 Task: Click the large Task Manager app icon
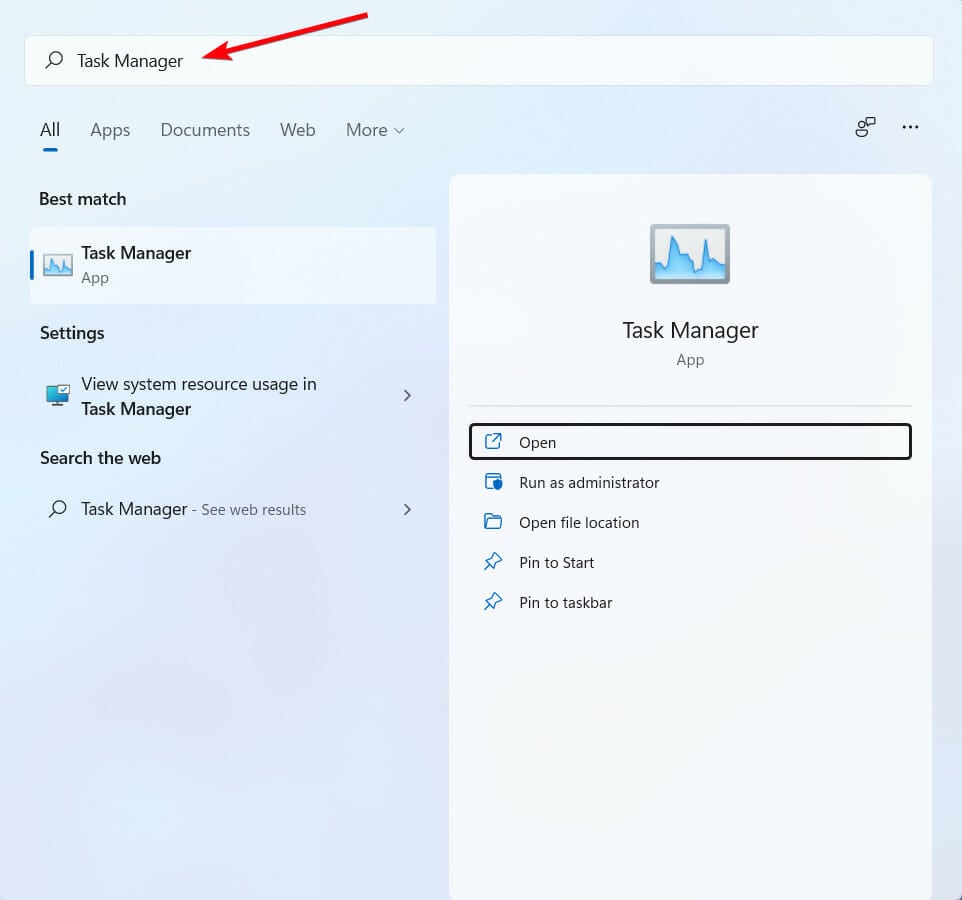690,253
